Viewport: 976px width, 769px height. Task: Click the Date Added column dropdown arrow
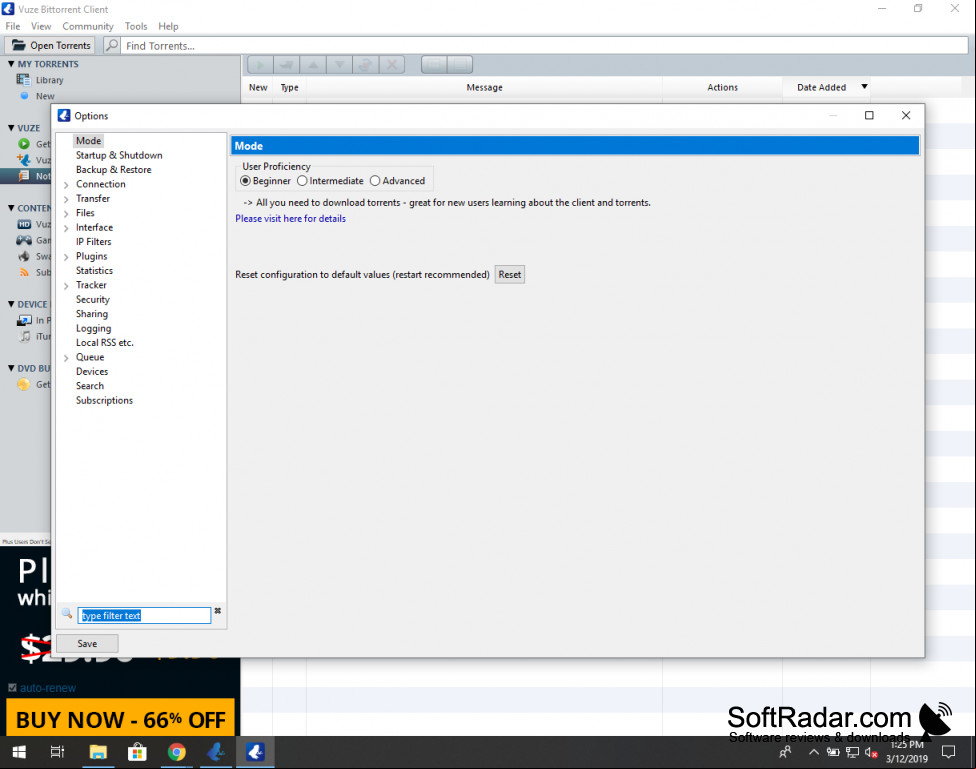(x=864, y=87)
